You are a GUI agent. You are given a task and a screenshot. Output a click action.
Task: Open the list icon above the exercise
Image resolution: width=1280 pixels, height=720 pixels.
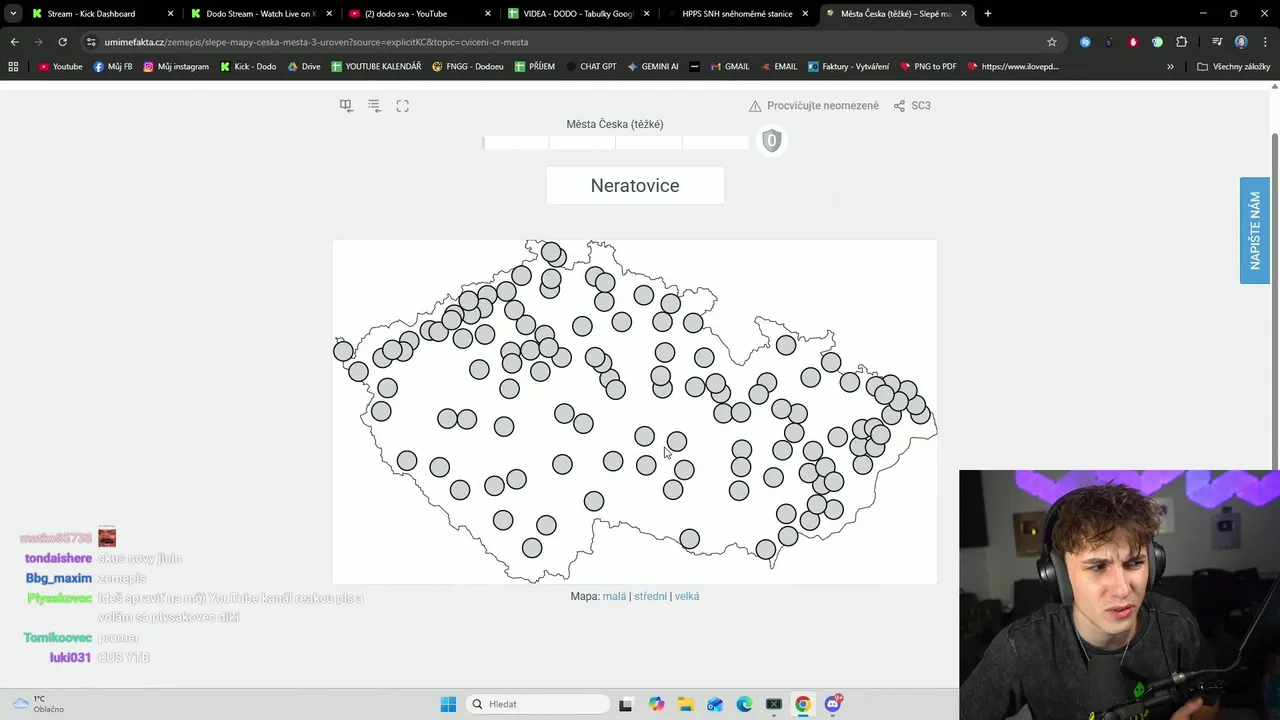point(374,106)
